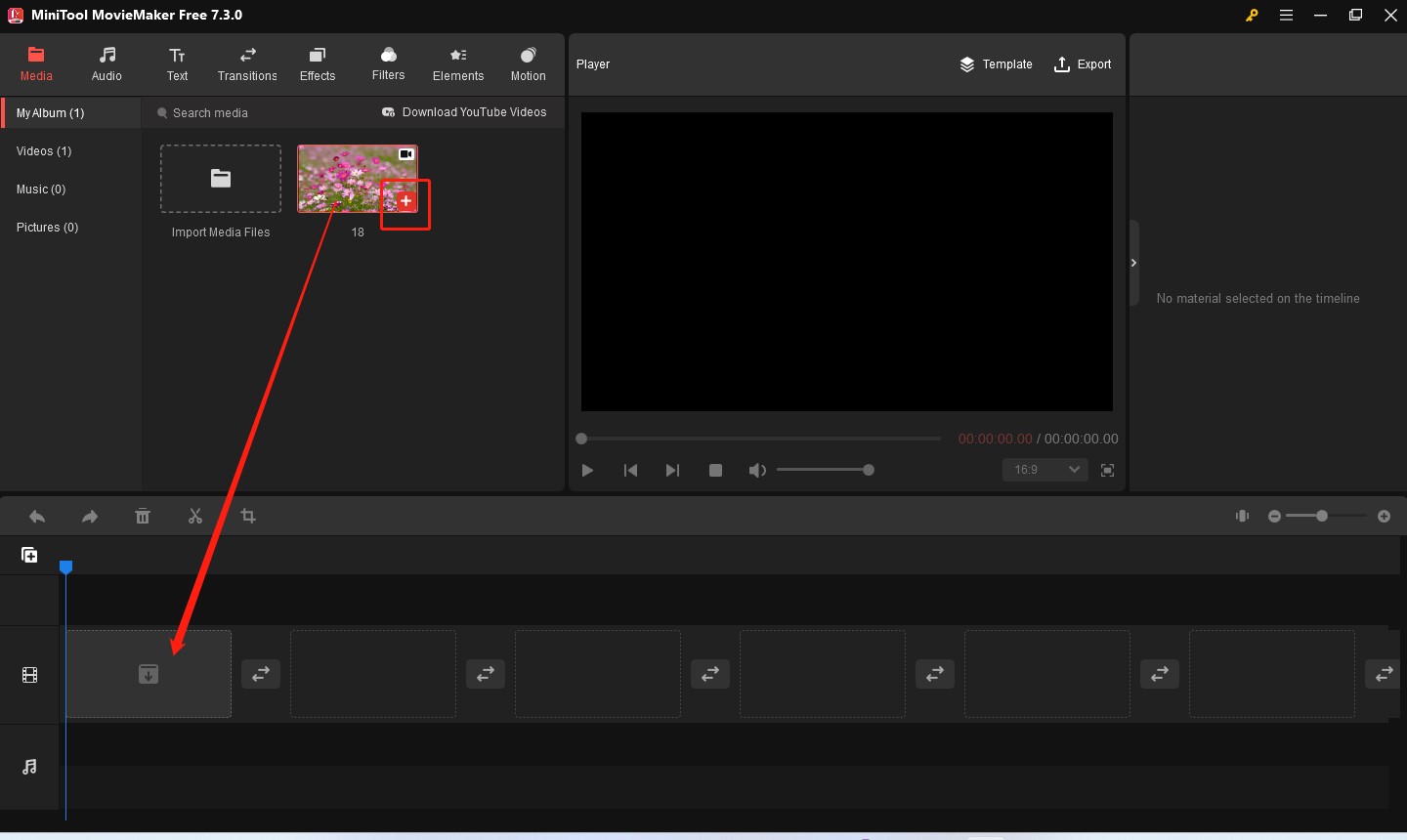The width and height of the screenshot is (1407, 840).
Task: Open the Filters tab
Action: click(388, 64)
